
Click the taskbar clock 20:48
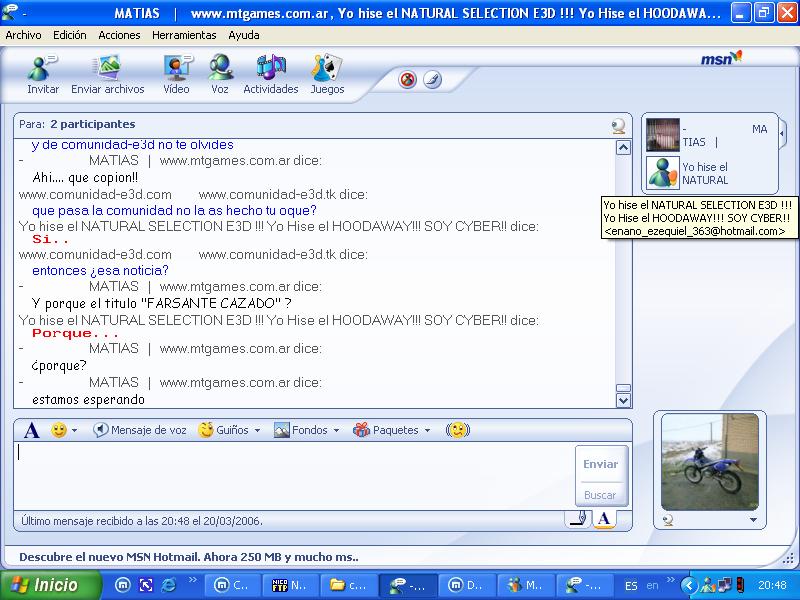772,585
